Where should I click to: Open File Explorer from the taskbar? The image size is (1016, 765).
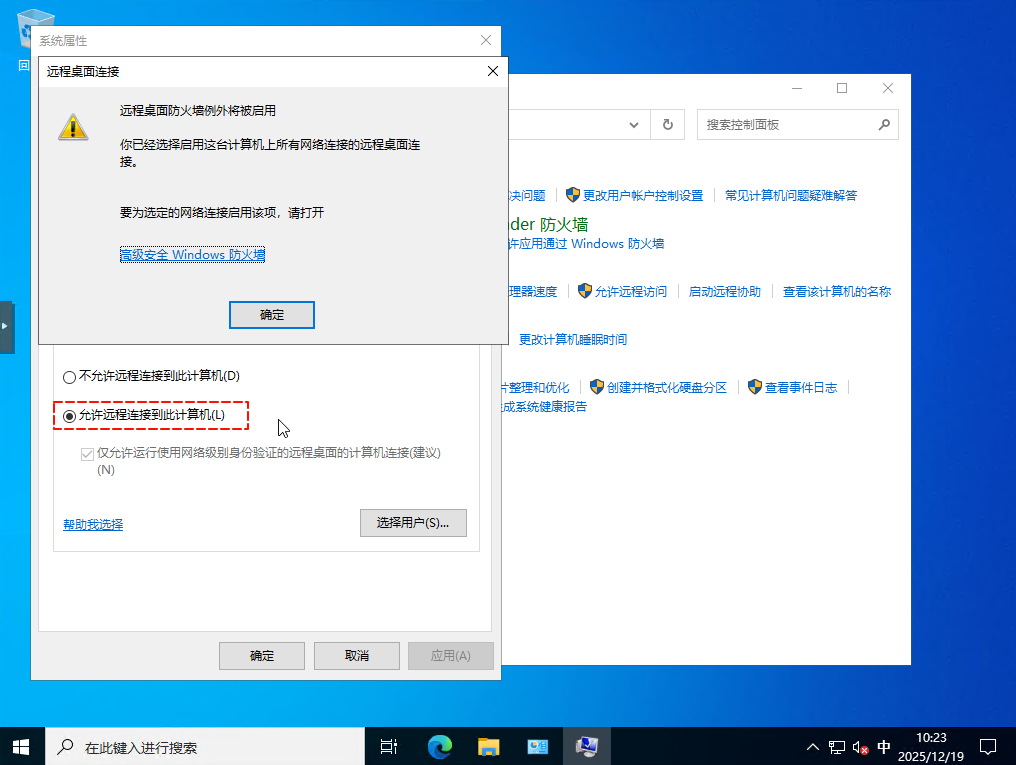click(x=489, y=746)
